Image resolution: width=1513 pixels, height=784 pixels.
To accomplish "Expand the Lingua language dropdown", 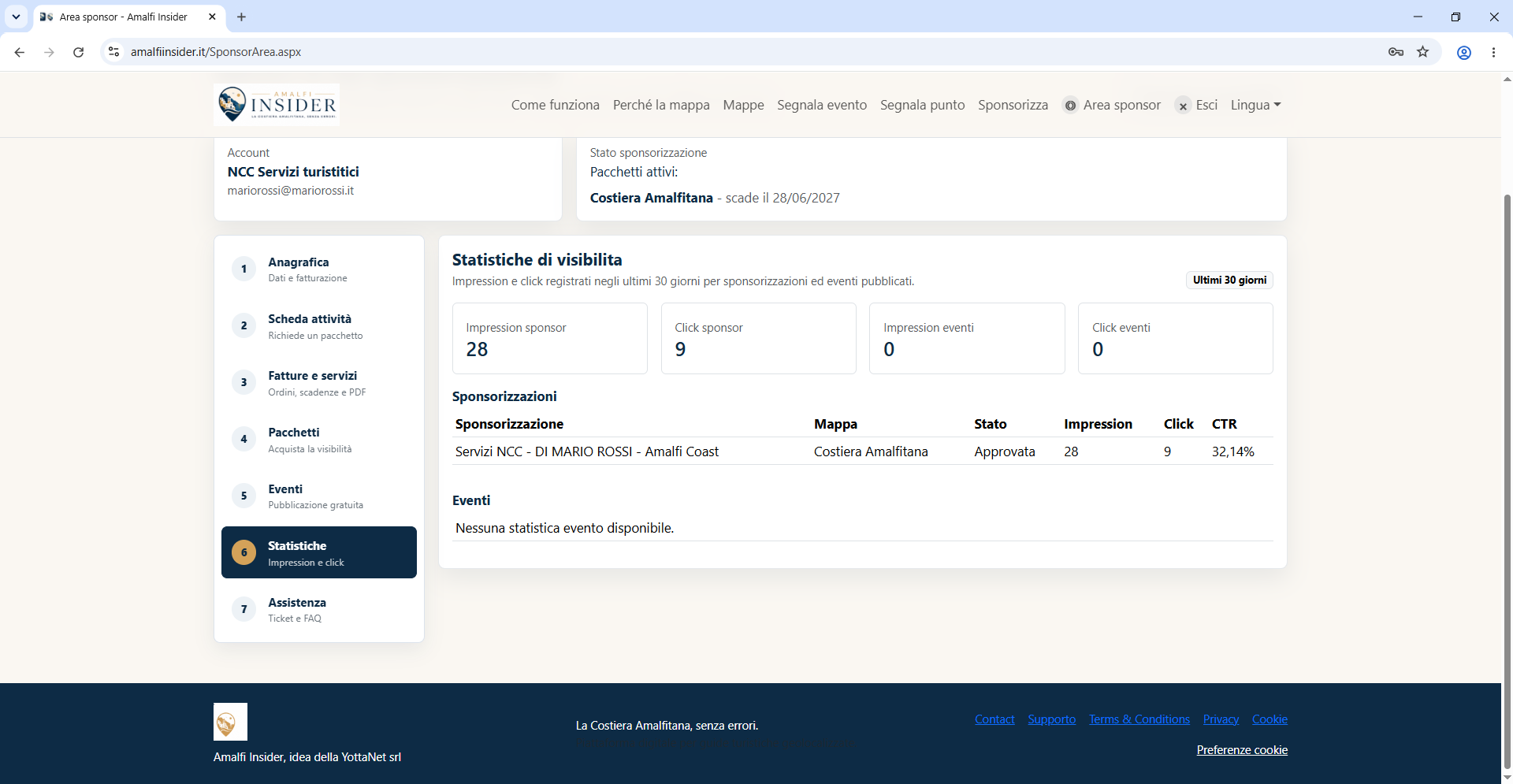I will [x=1255, y=105].
